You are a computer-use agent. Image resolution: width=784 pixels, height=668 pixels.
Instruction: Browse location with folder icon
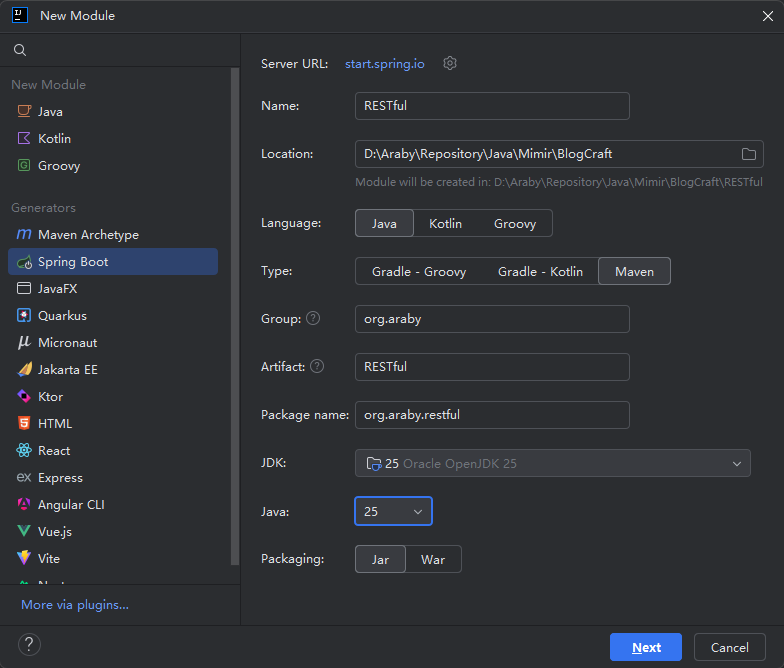coord(748,154)
